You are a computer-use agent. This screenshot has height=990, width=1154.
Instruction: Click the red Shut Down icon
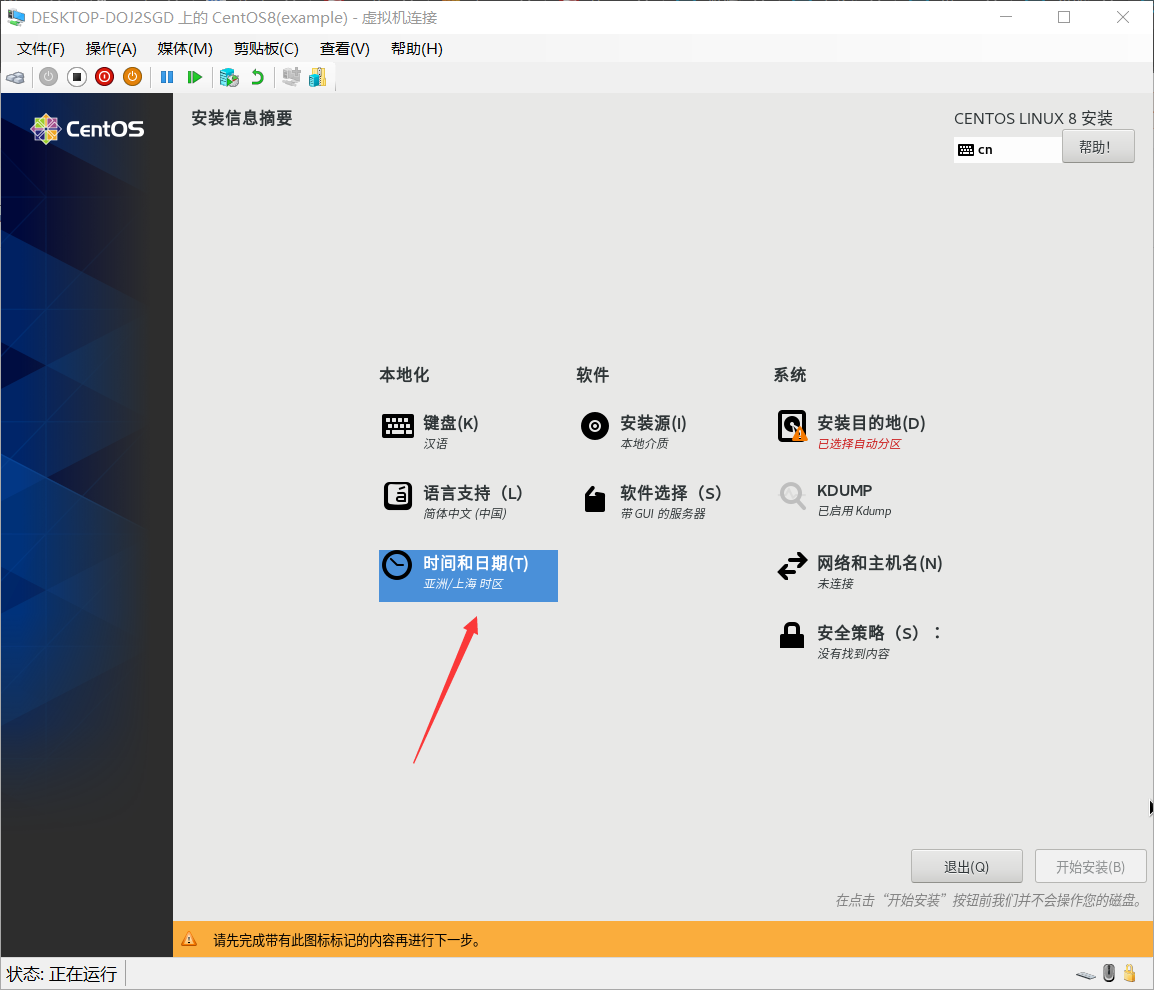[105, 77]
